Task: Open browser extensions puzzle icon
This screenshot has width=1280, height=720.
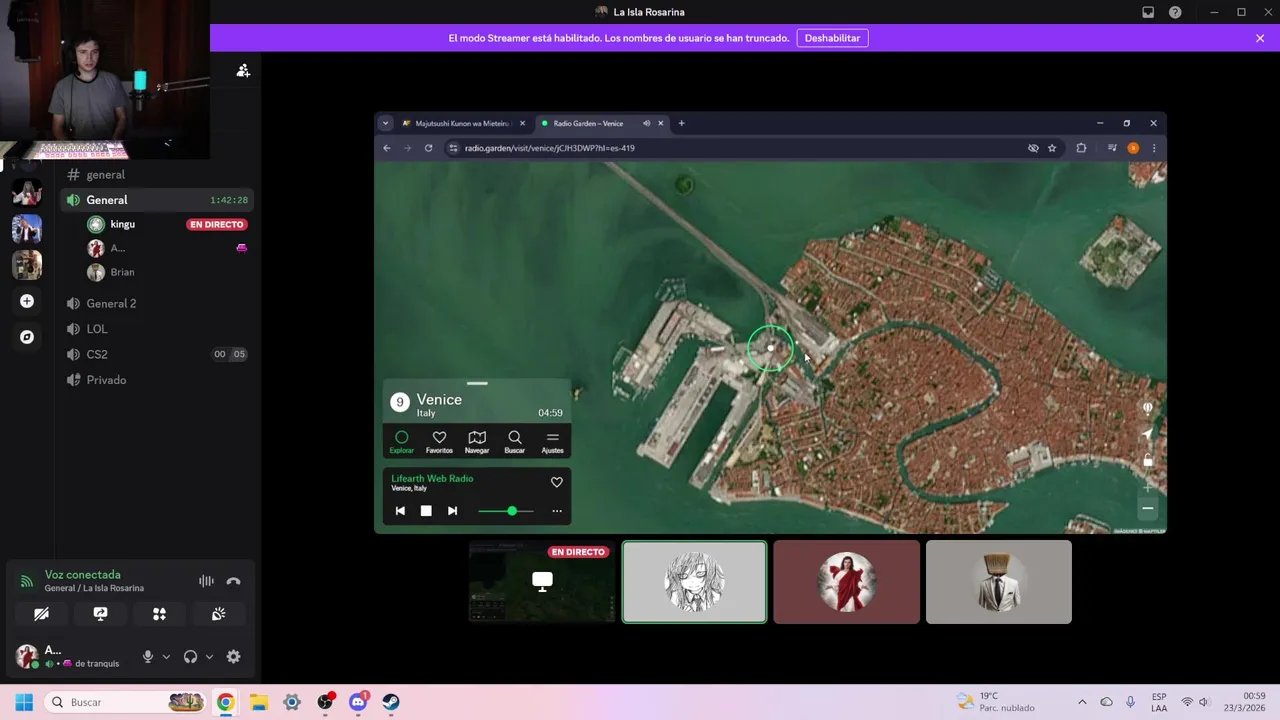Action: (1081, 148)
